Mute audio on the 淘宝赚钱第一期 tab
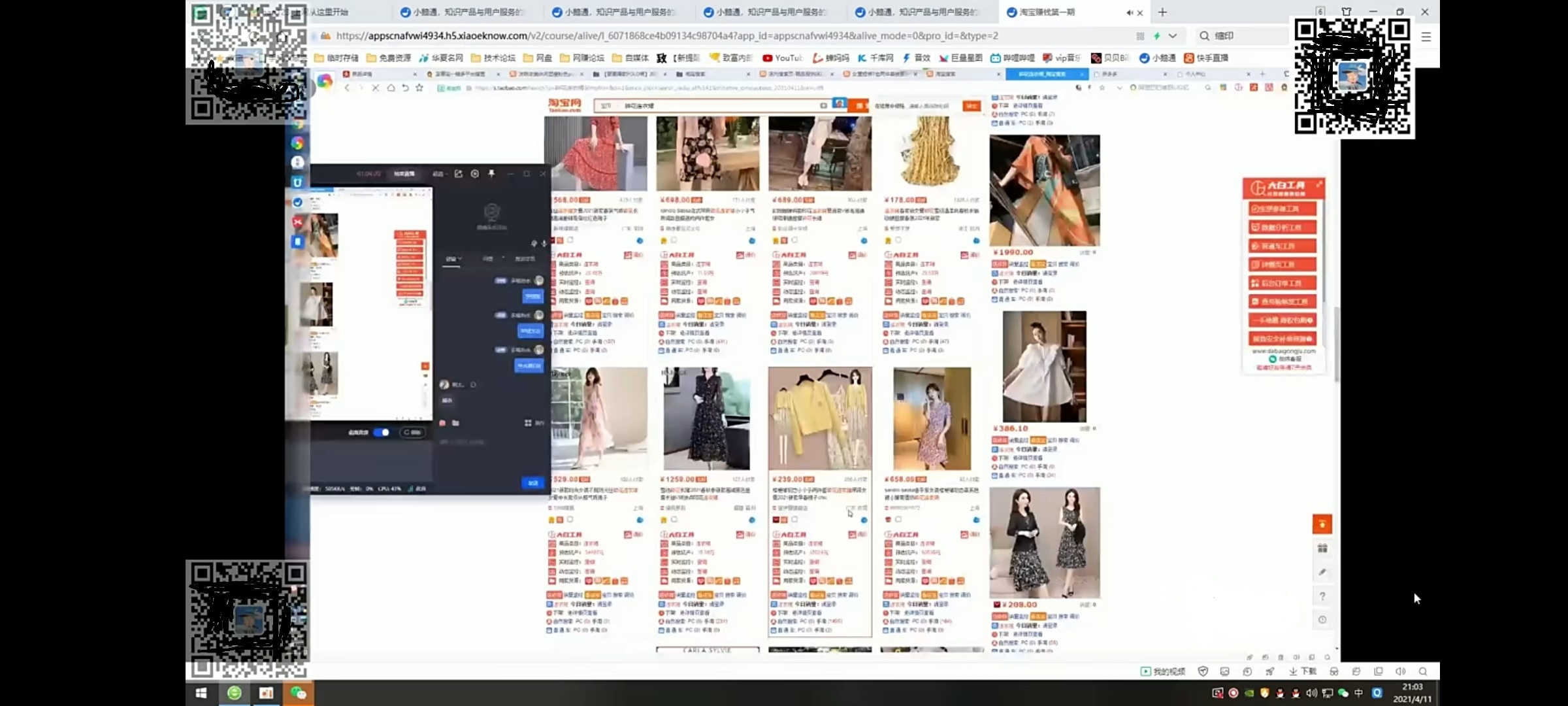 pos(1130,12)
